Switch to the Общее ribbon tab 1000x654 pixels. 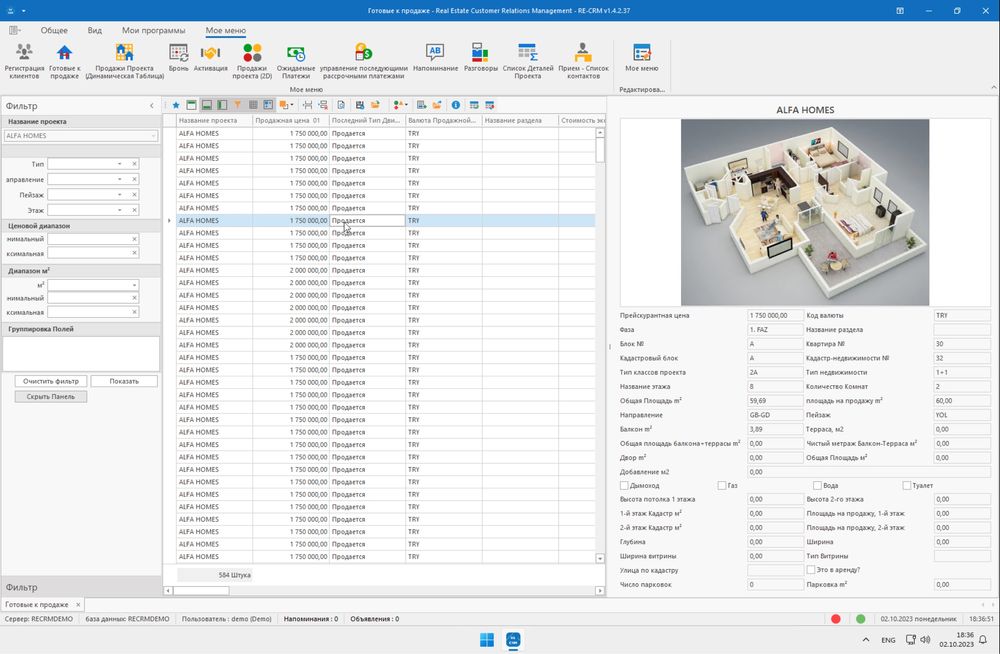tap(54, 31)
